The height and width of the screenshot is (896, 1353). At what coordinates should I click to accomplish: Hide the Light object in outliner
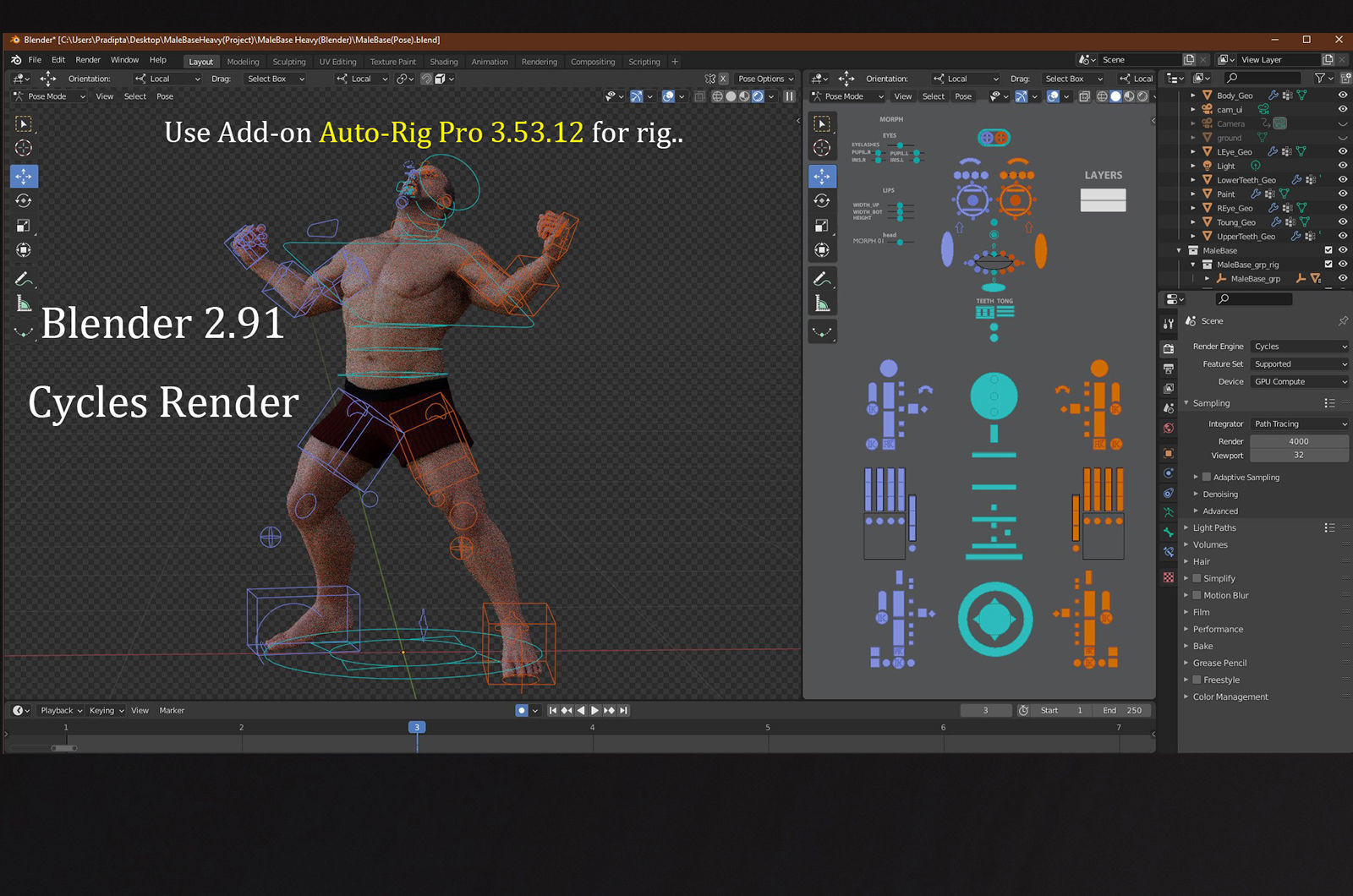coord(1342,166)
